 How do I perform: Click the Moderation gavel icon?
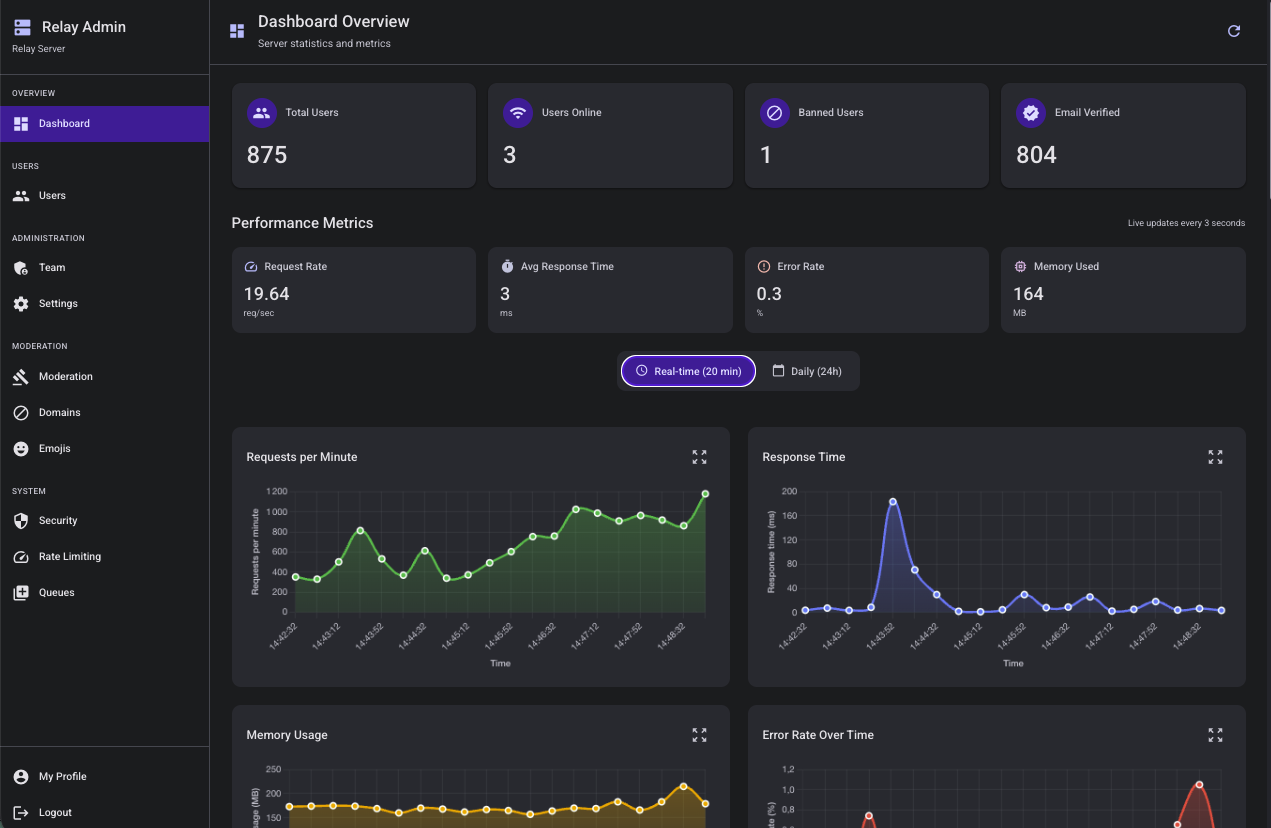pos(21,377)
